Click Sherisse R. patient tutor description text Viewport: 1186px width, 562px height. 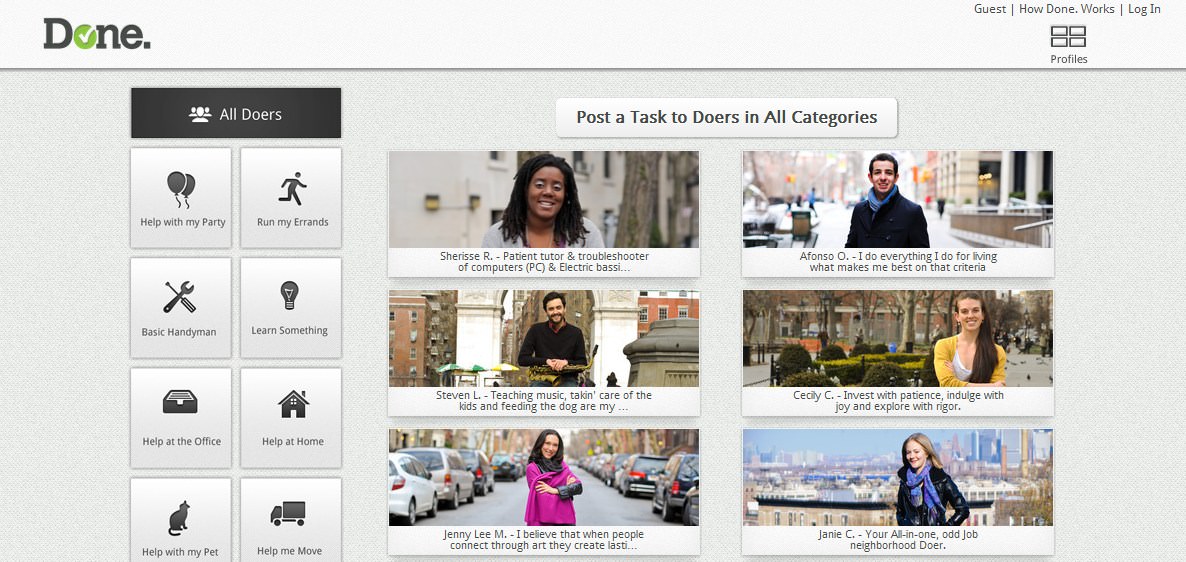coord(544,262)
